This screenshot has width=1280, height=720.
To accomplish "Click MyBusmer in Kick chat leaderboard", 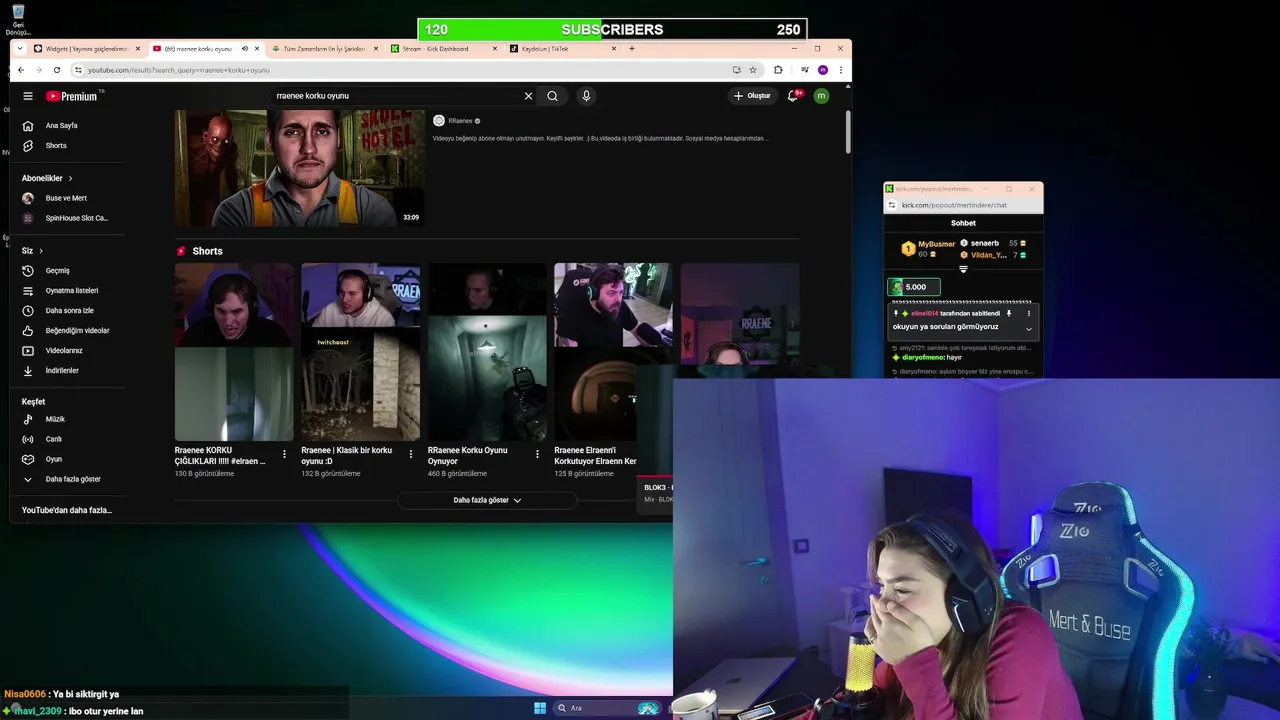I will (x=936, y=244).
